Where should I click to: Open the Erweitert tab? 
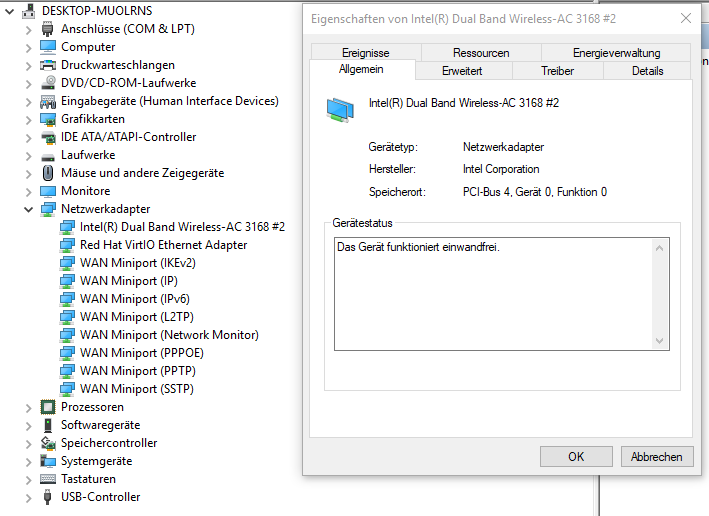(x=462, y=71)
